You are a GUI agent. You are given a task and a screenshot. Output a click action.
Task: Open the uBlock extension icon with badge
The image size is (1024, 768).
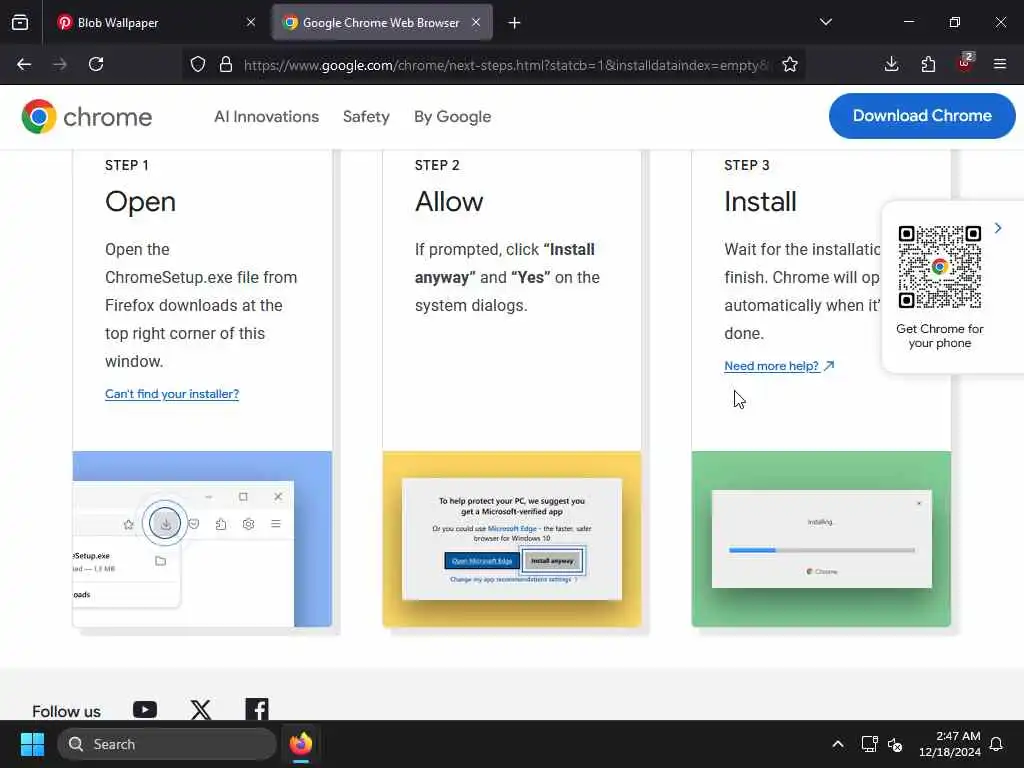click(x=965, y=63)
